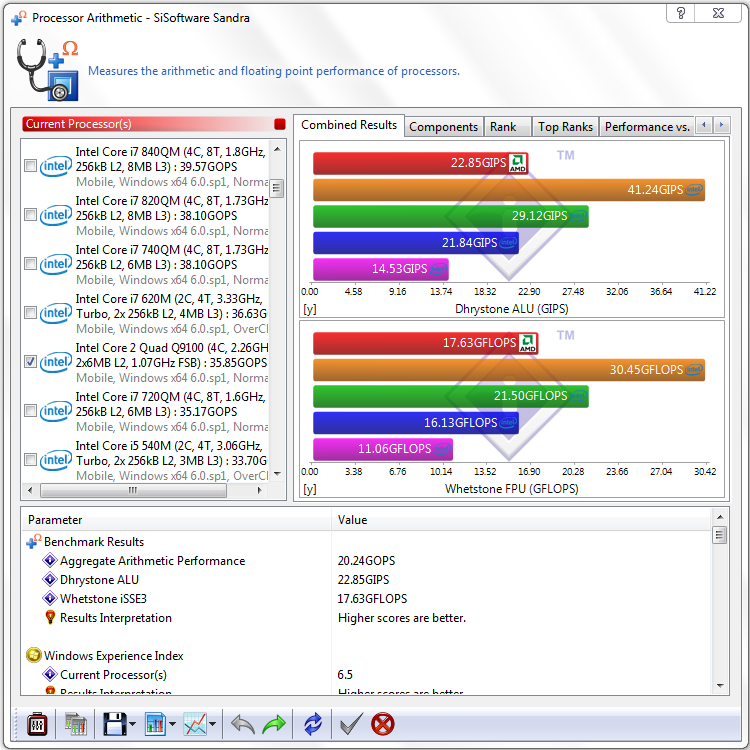Viewport: 750px width, 750px height.
Task: Select the Dhrystone ALU result row
Action: [366, 580]
